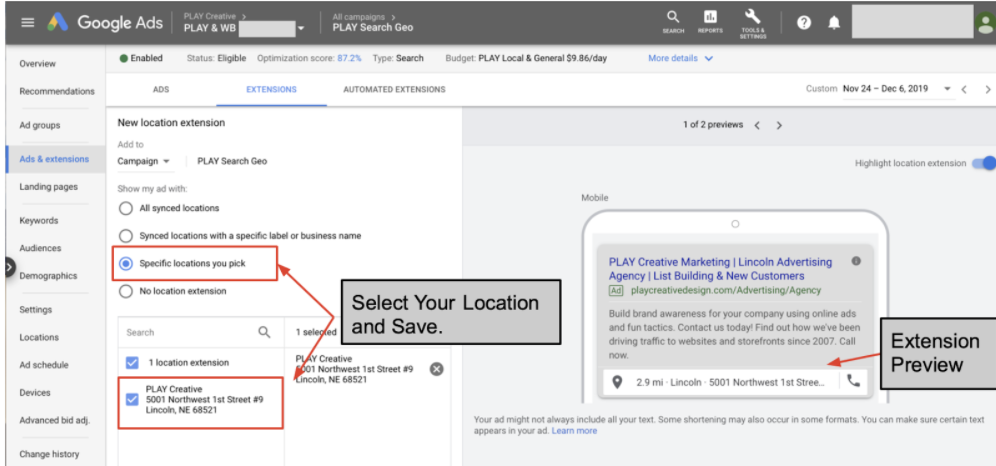Screen dimensions: 996x466
Task: Expand the collapsed side panel arrow
Action: click(9, 267)
